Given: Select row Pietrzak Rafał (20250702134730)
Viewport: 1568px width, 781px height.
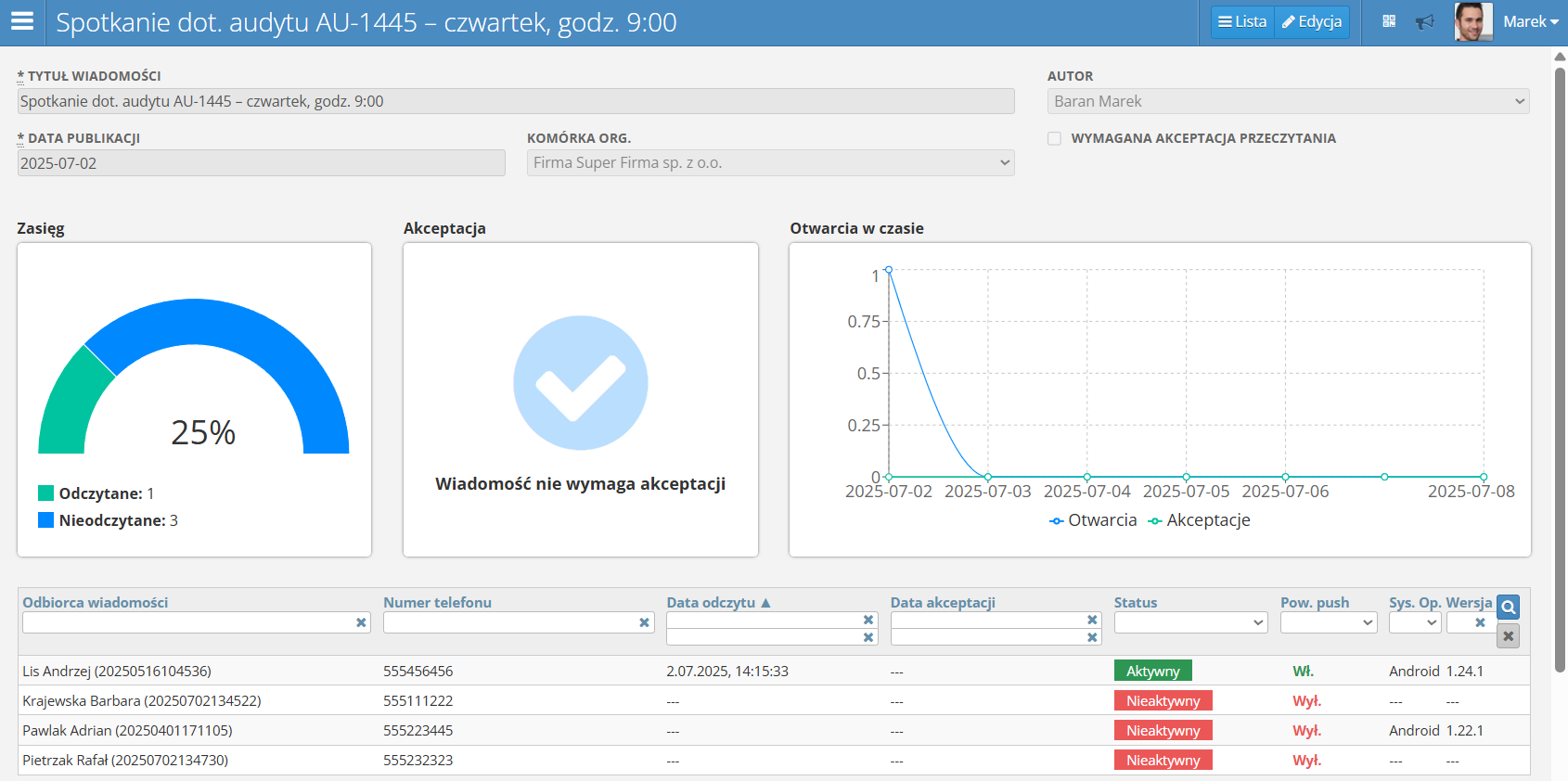Looking at the screenshot, I should point(774,760).
